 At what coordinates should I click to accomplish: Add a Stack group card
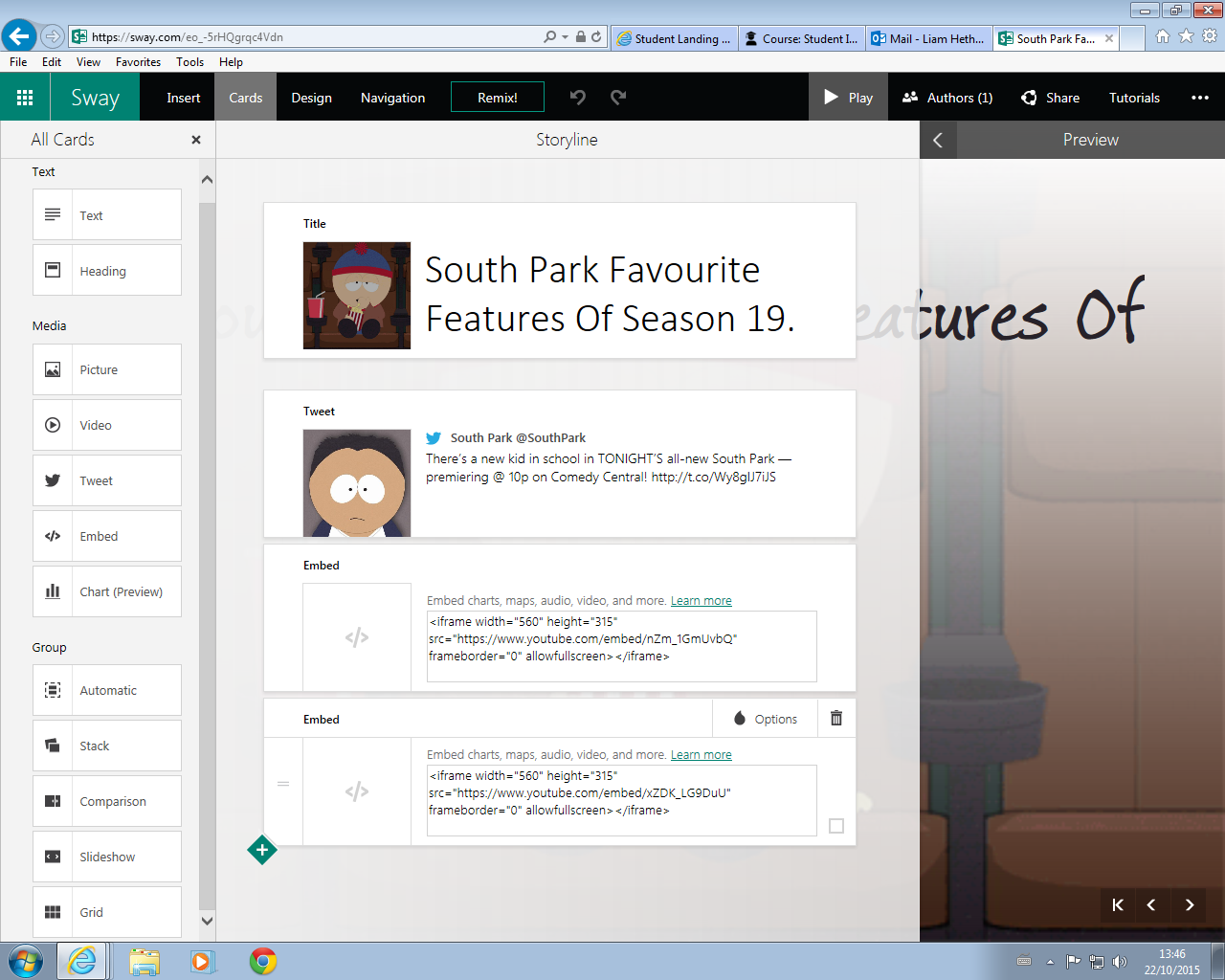(x=107, y=746)
